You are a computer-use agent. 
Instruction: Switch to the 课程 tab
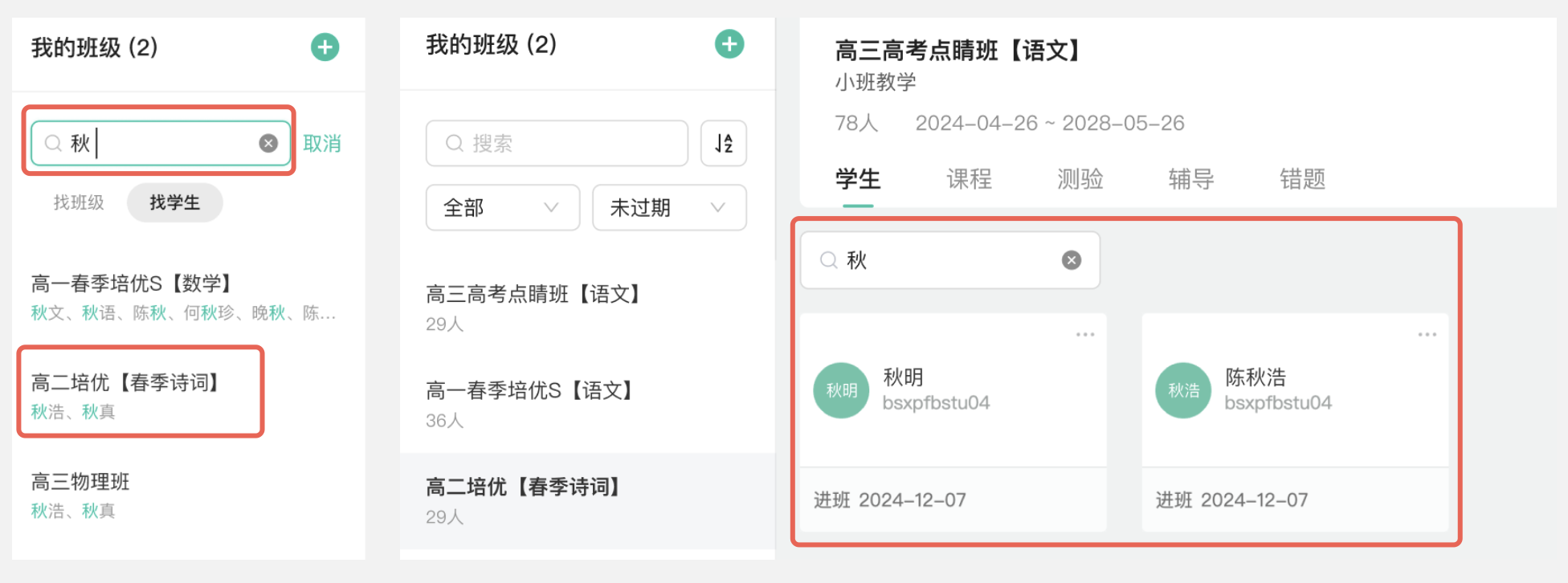point(970,179)
